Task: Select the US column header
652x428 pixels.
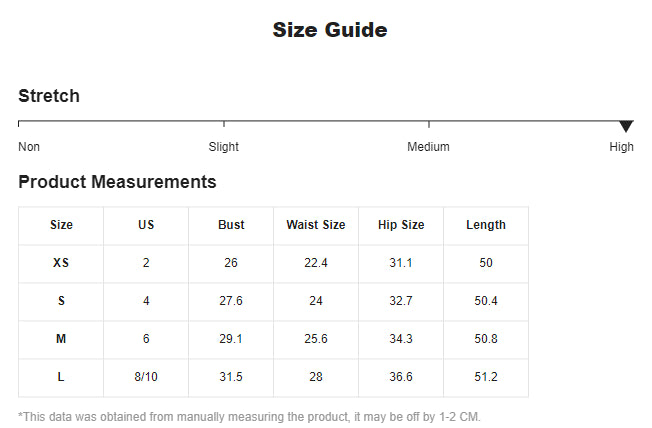Action: click(x=146, y=225)
